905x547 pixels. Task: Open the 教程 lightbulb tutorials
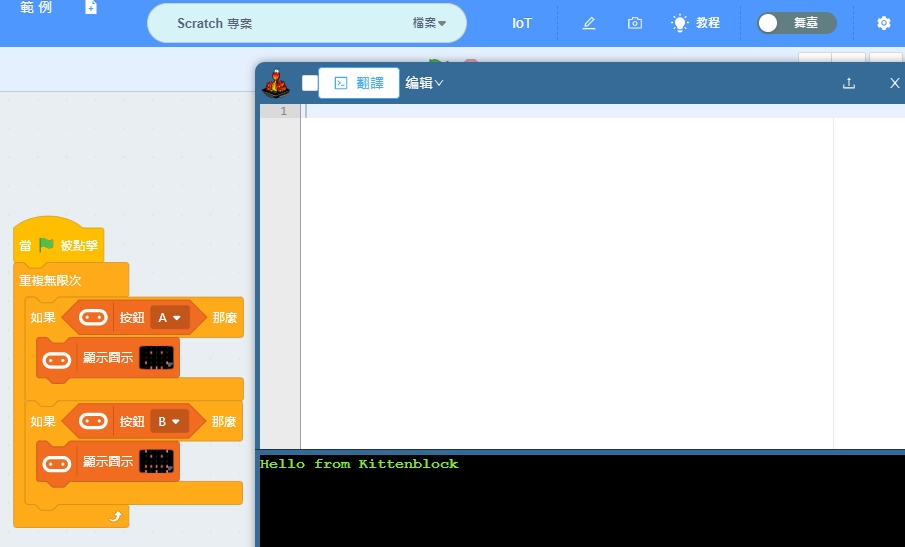(696, 23)
